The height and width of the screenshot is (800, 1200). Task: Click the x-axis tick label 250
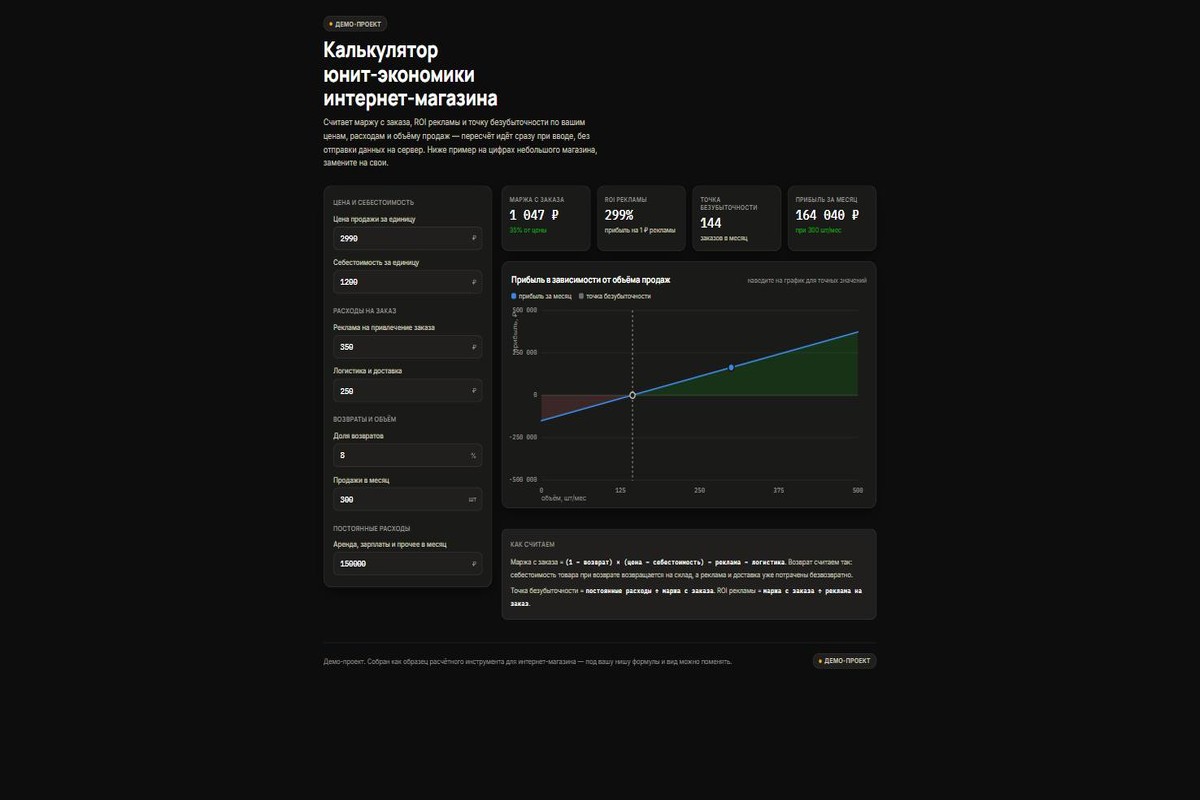coord(699,490)
